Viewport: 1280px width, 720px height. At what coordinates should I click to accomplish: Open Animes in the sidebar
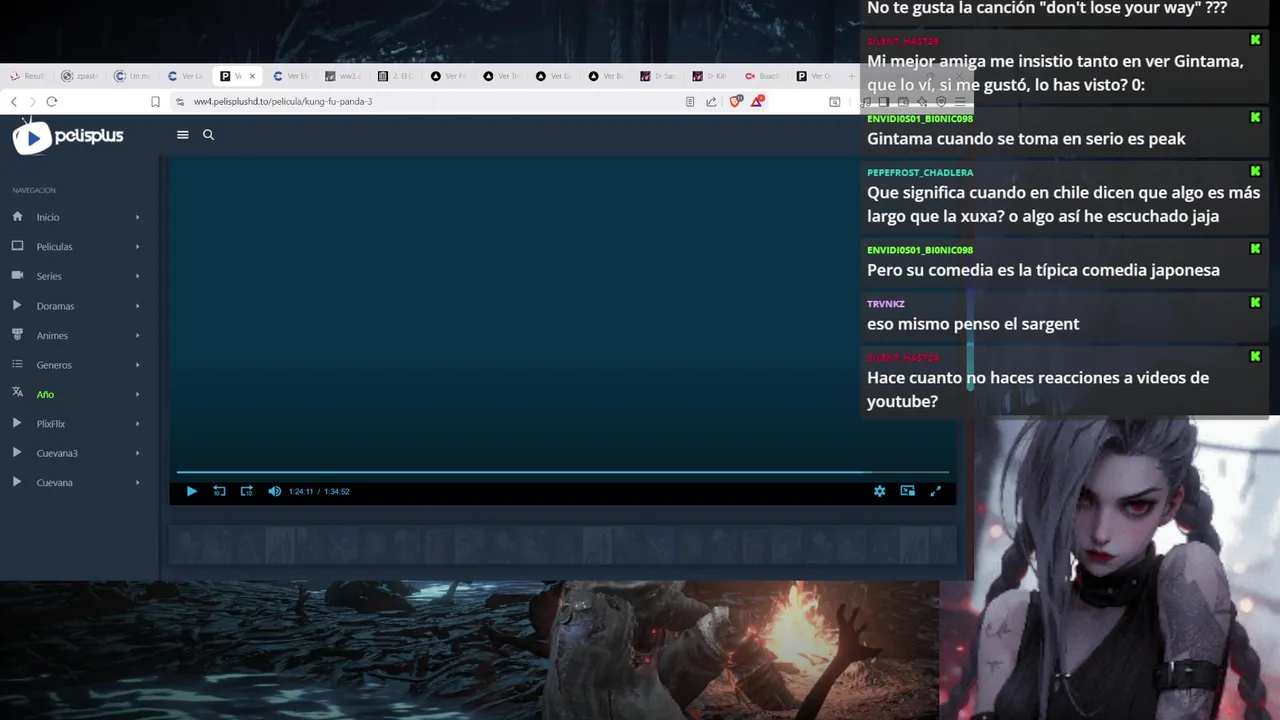pyautogui.click(x=52, y=335)
